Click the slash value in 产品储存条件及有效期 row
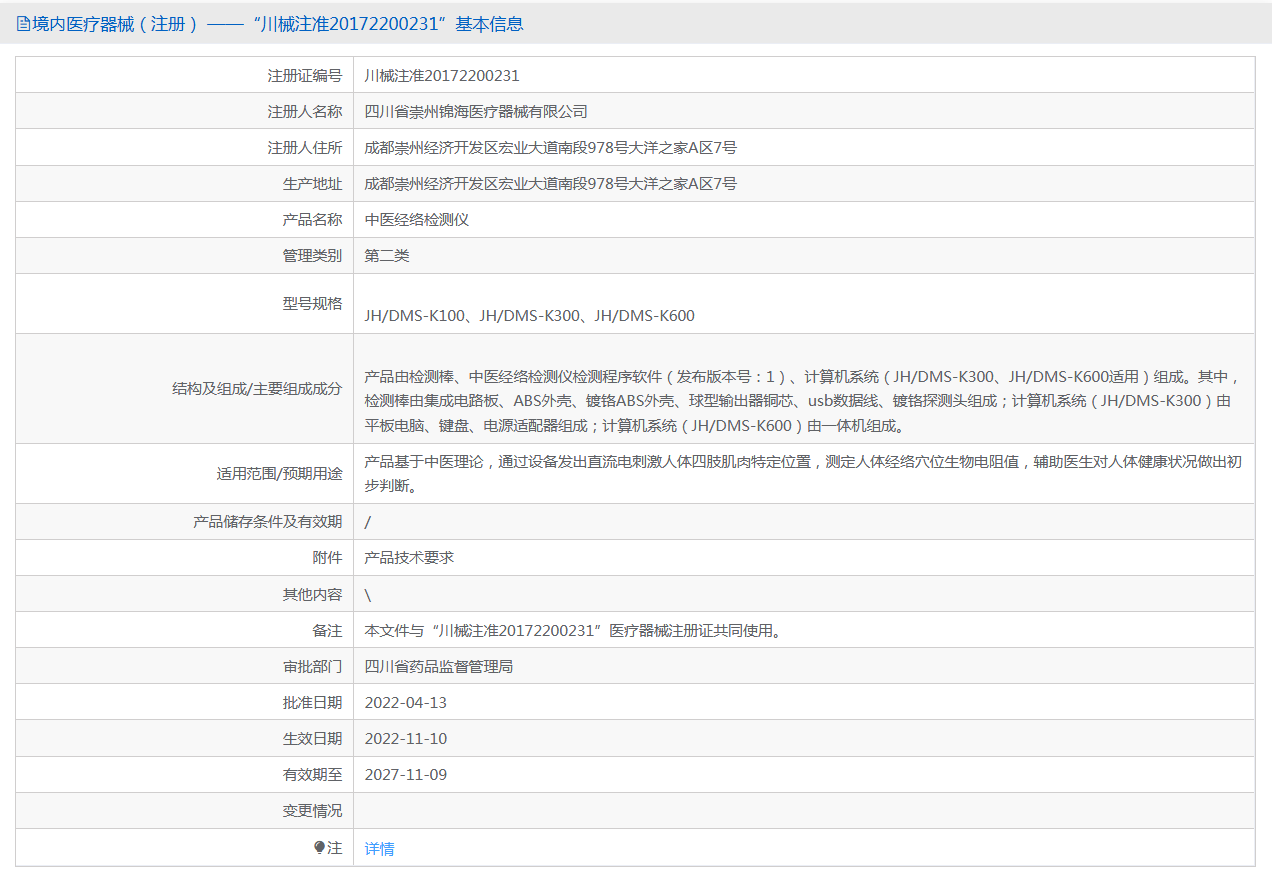Viewport: 1272px width, 872px height. click(368, 521)
